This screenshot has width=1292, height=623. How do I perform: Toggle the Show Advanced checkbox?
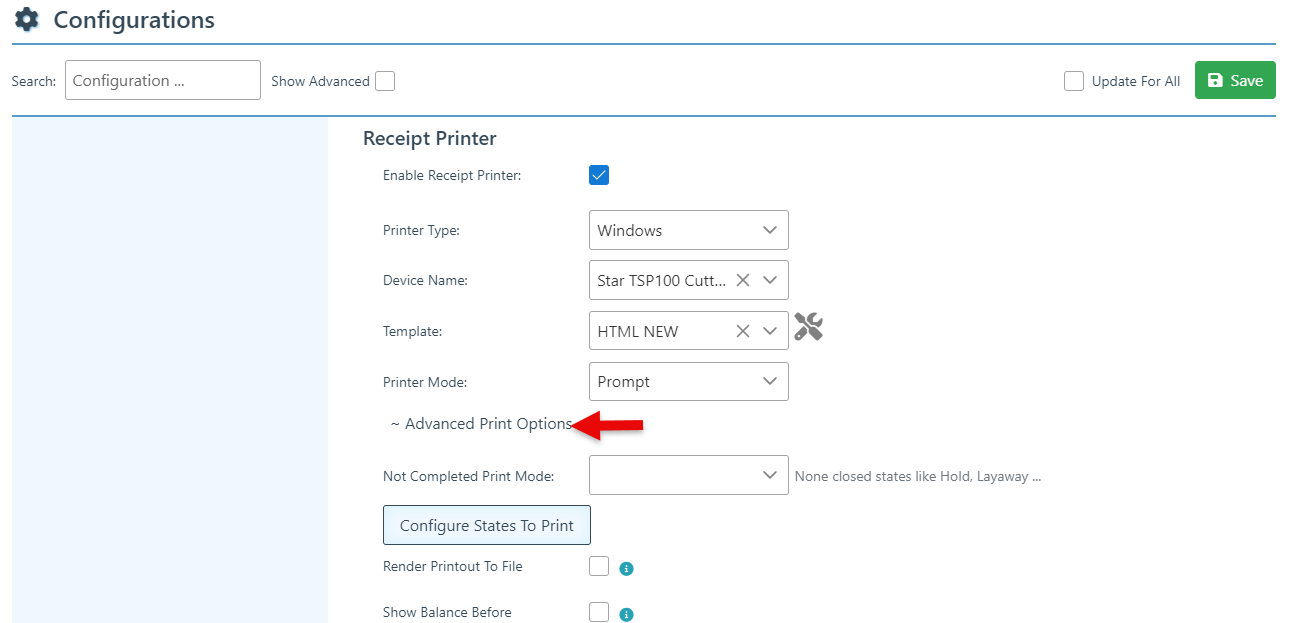(x=385, y=81)
